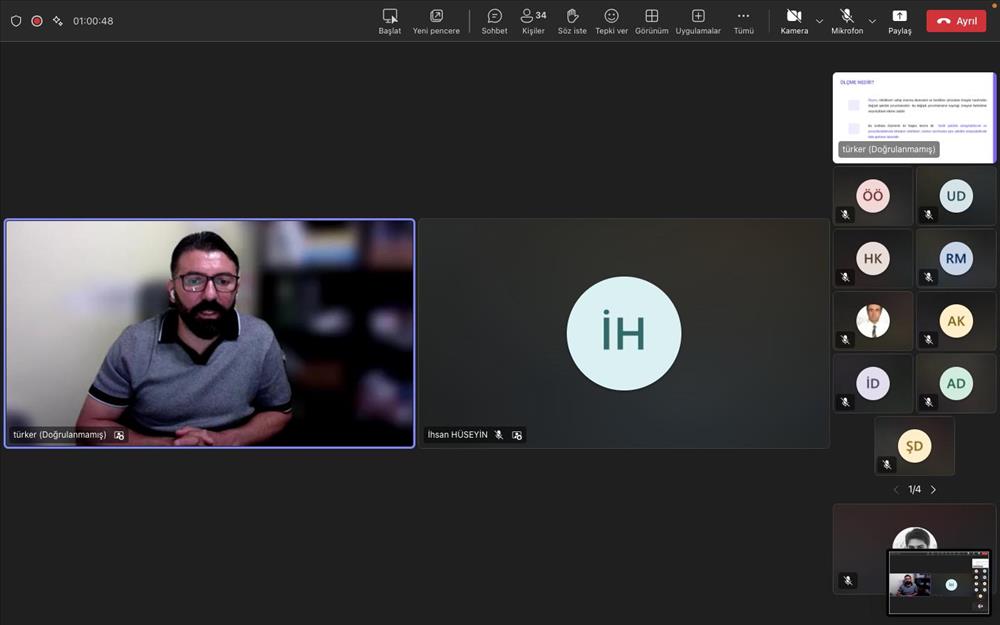Image resolution: width=1000 pixels, height=625 pixels.
Task: Click İD's muted microphone icon
Action: [846, 402]
